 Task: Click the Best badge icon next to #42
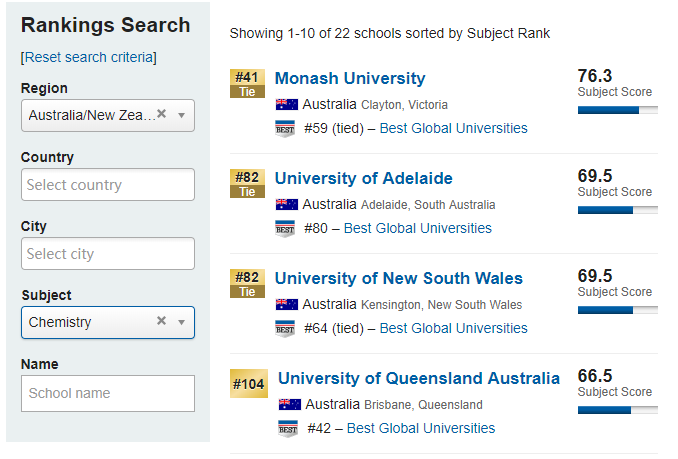click(x=288, y=429)
